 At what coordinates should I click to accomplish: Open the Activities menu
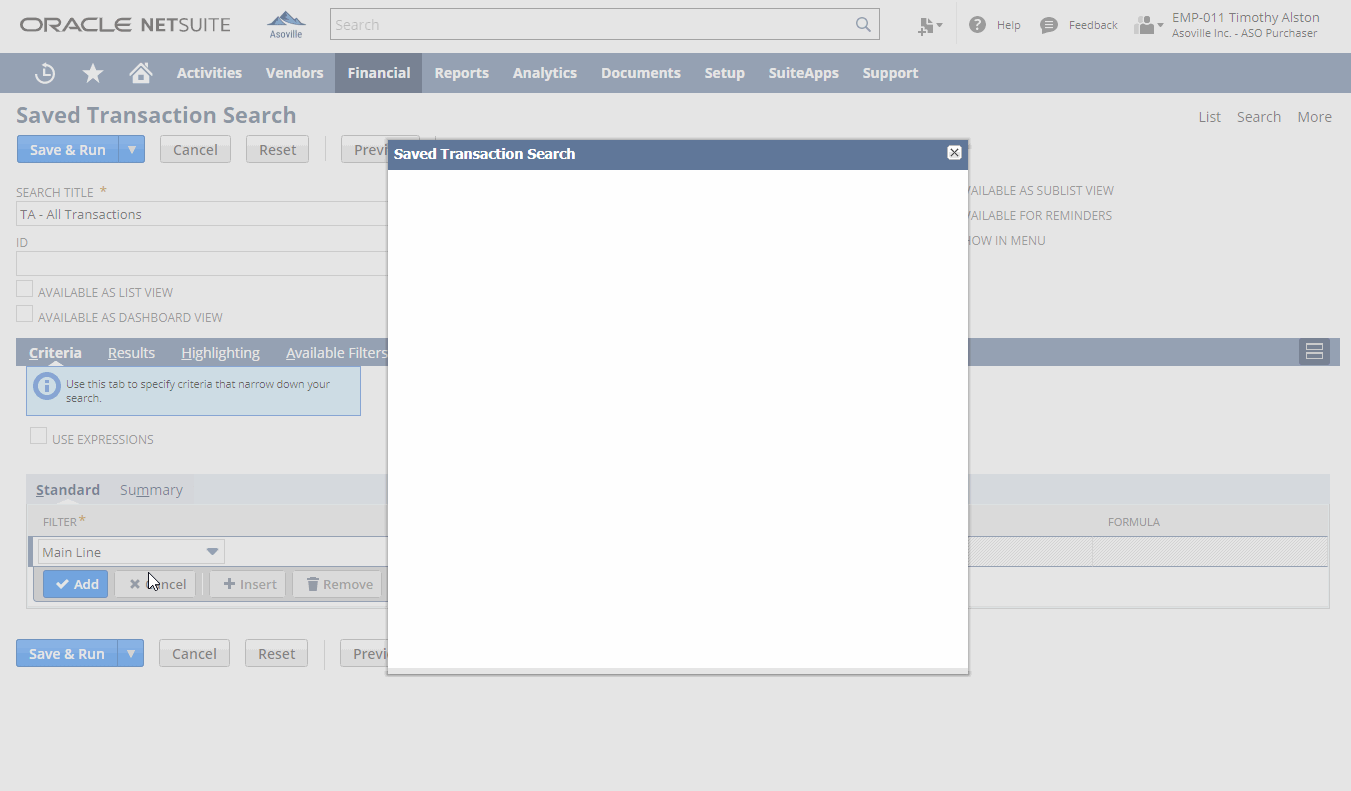[x=209, y=73]
